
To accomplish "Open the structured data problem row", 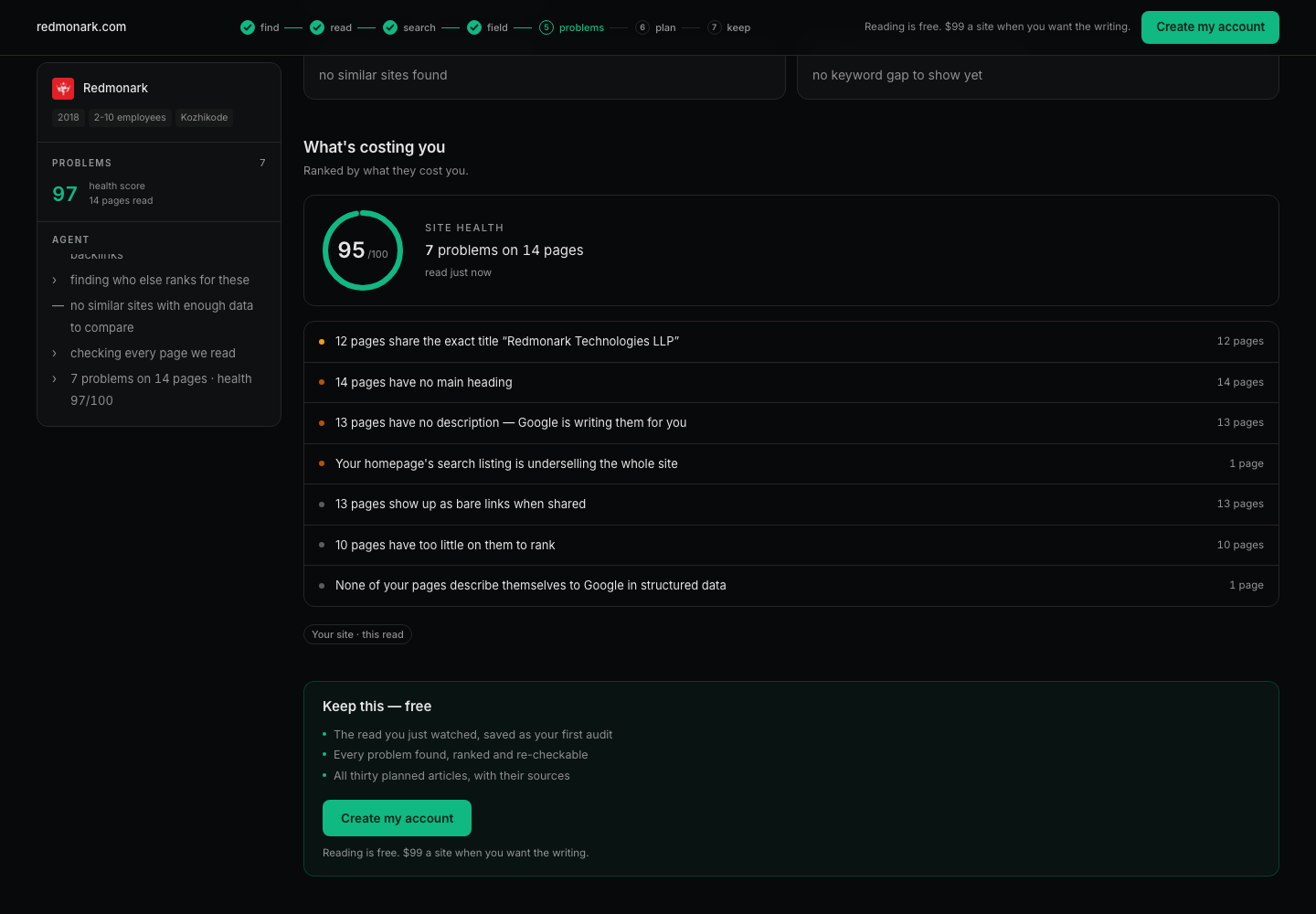I will pyautogui.click(x=791, y=586).
